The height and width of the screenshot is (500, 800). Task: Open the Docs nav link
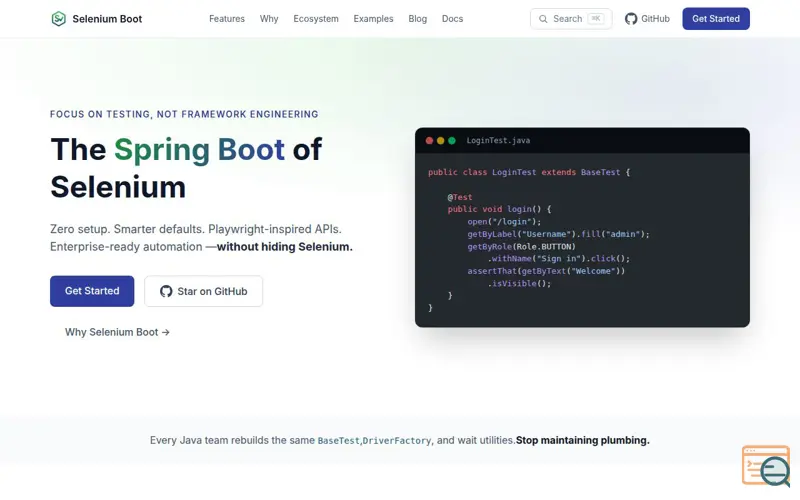(453, 19)
